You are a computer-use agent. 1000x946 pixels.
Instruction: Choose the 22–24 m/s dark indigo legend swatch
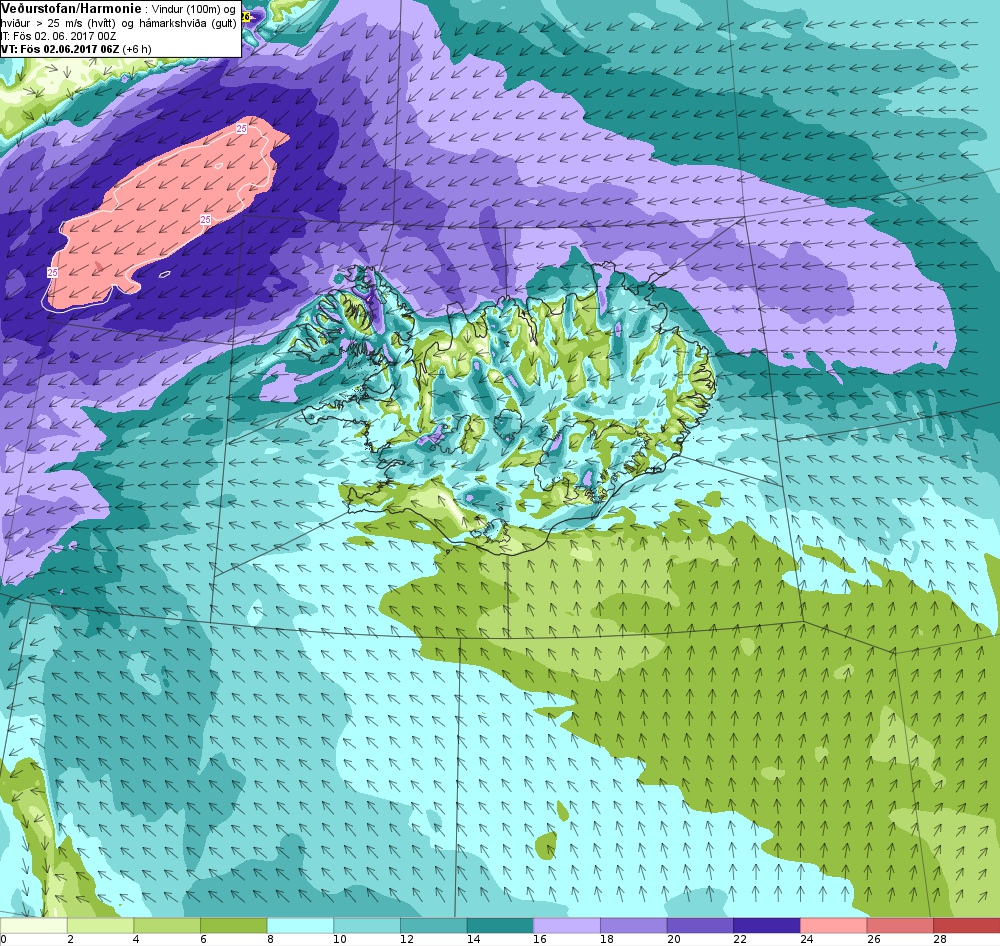pyautogui.click(x=767, y=925)
